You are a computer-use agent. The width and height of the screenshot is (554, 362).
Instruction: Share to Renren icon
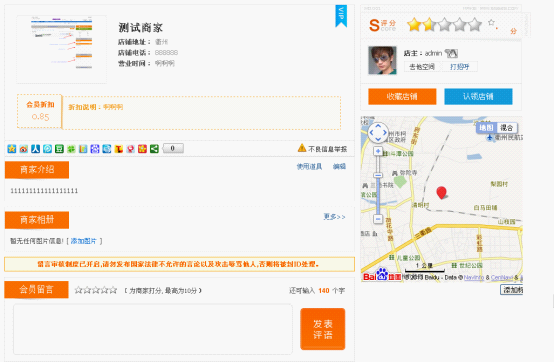(35, 149)
